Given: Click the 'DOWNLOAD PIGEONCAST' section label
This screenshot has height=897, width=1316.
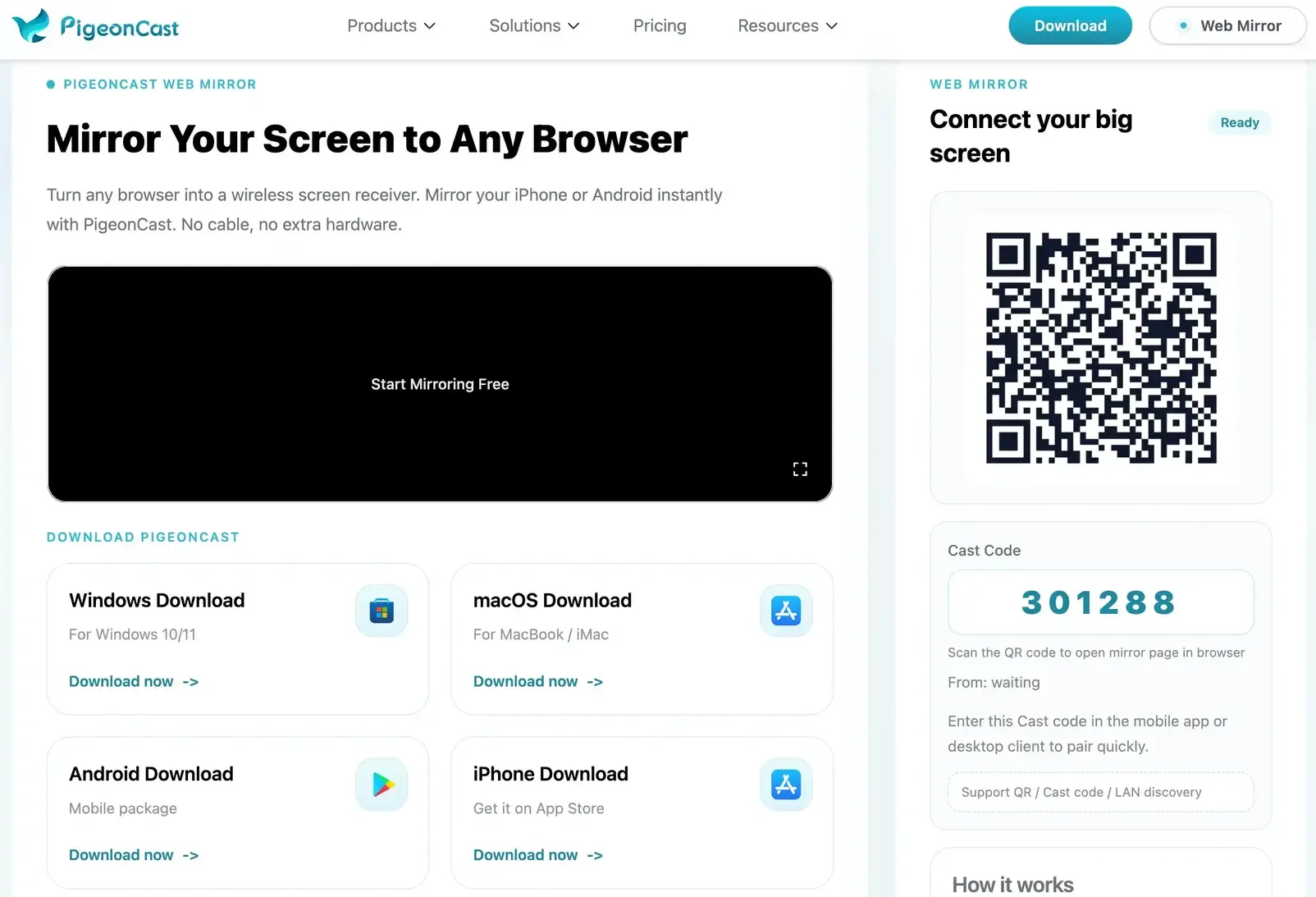Looking at the screenshot, I should (143, 537).
